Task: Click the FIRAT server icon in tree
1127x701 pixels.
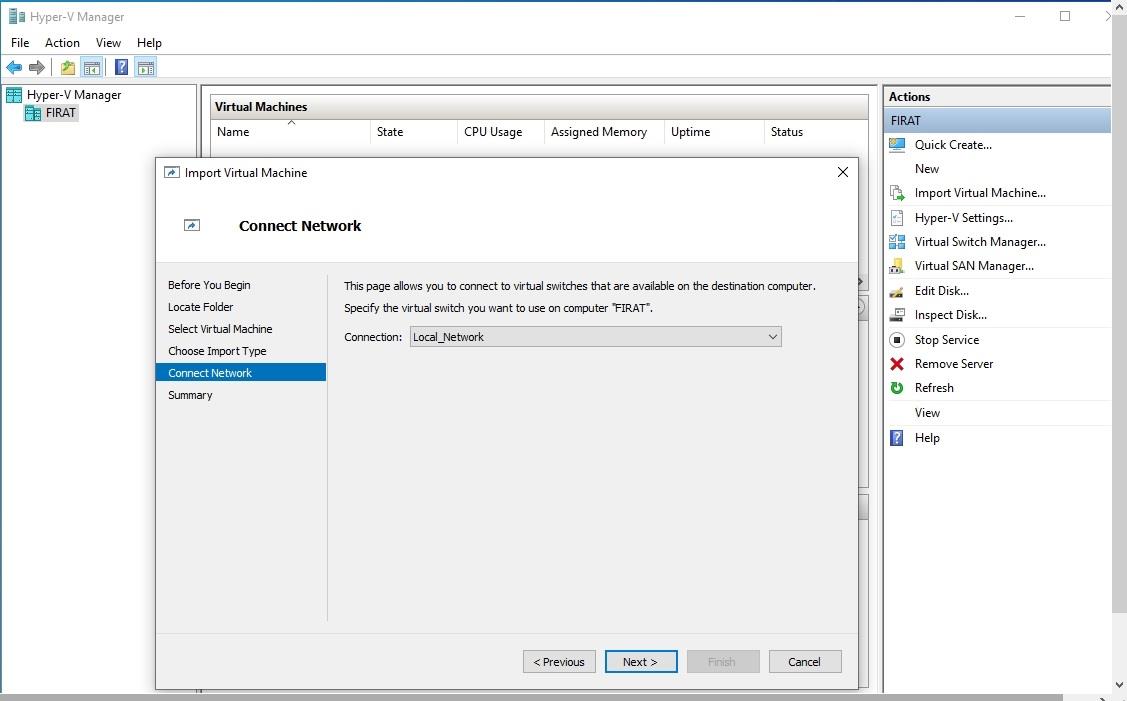Action: pyautogui.click(x=32, y=113)
